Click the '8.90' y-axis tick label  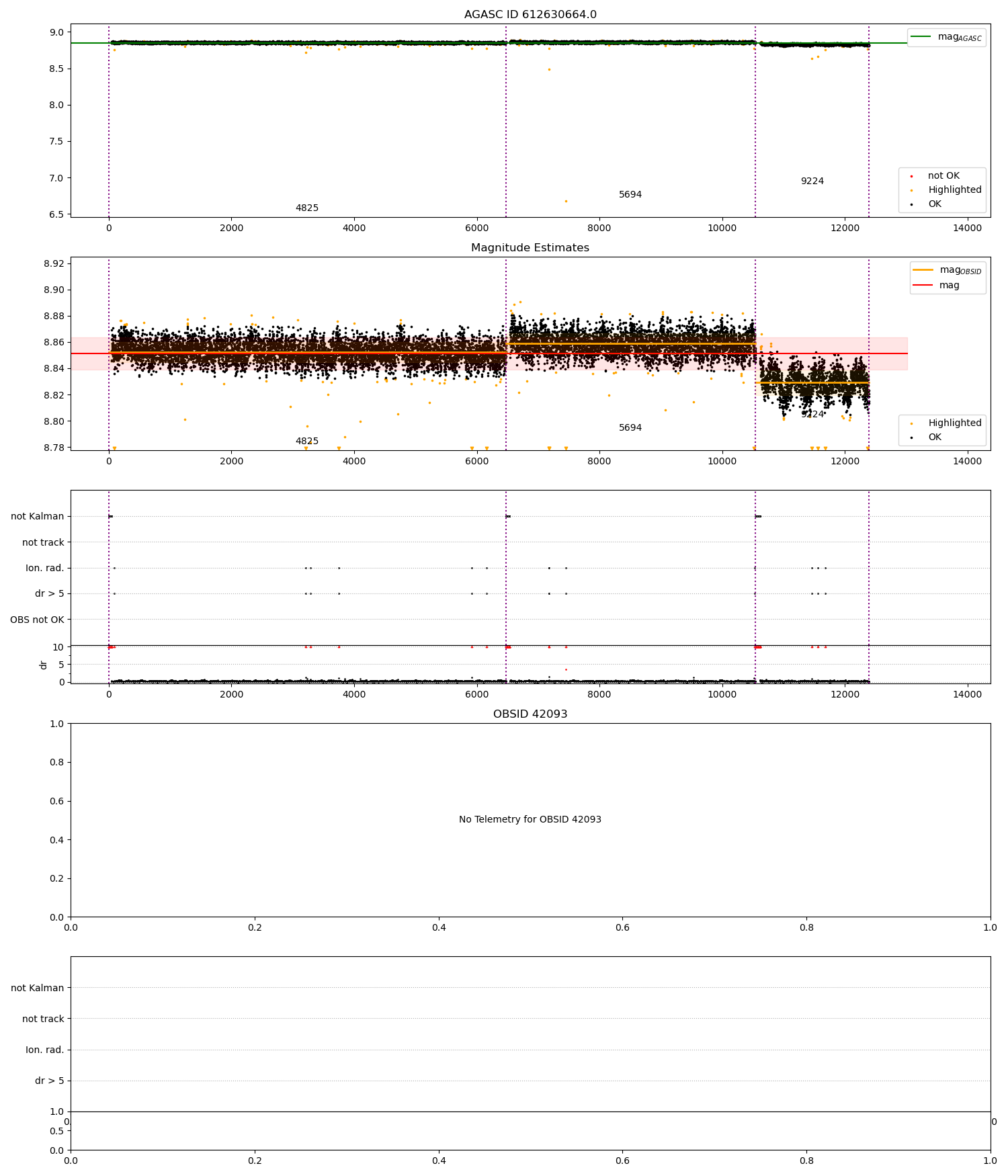54,290
